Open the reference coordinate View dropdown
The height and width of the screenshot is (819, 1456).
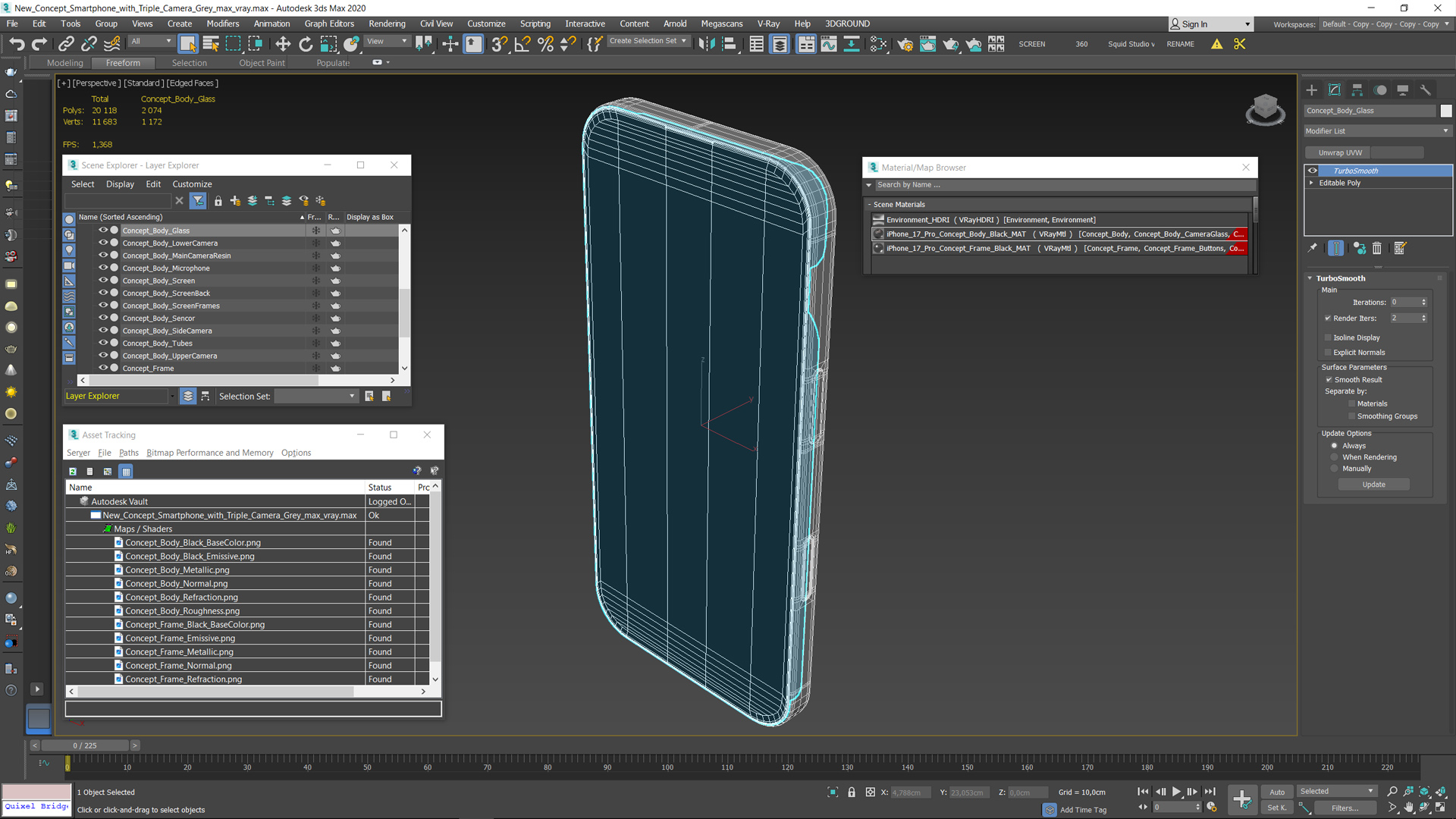pos(388,42)
